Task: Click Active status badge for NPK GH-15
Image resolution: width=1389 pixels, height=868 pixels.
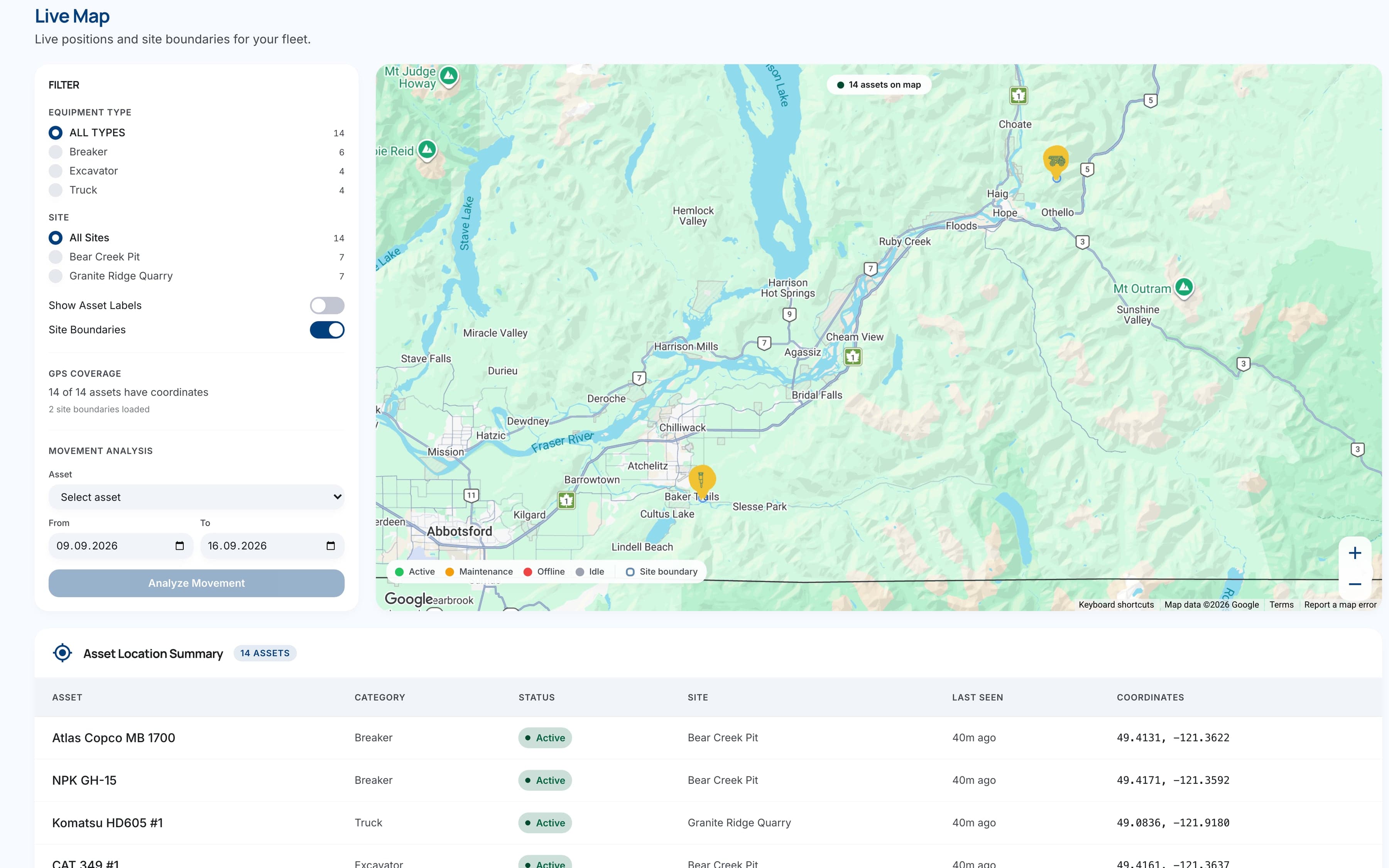Action: [x=545, y=780]
